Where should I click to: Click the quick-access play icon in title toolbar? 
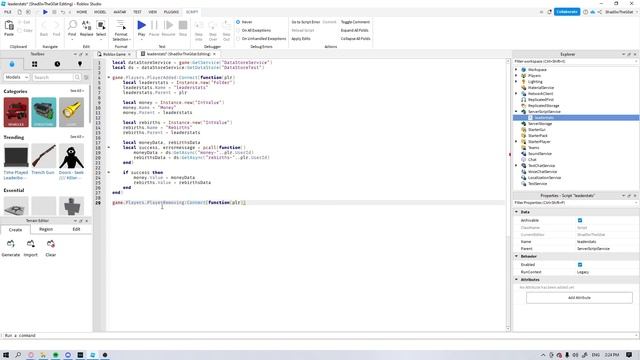click(45, 12)
